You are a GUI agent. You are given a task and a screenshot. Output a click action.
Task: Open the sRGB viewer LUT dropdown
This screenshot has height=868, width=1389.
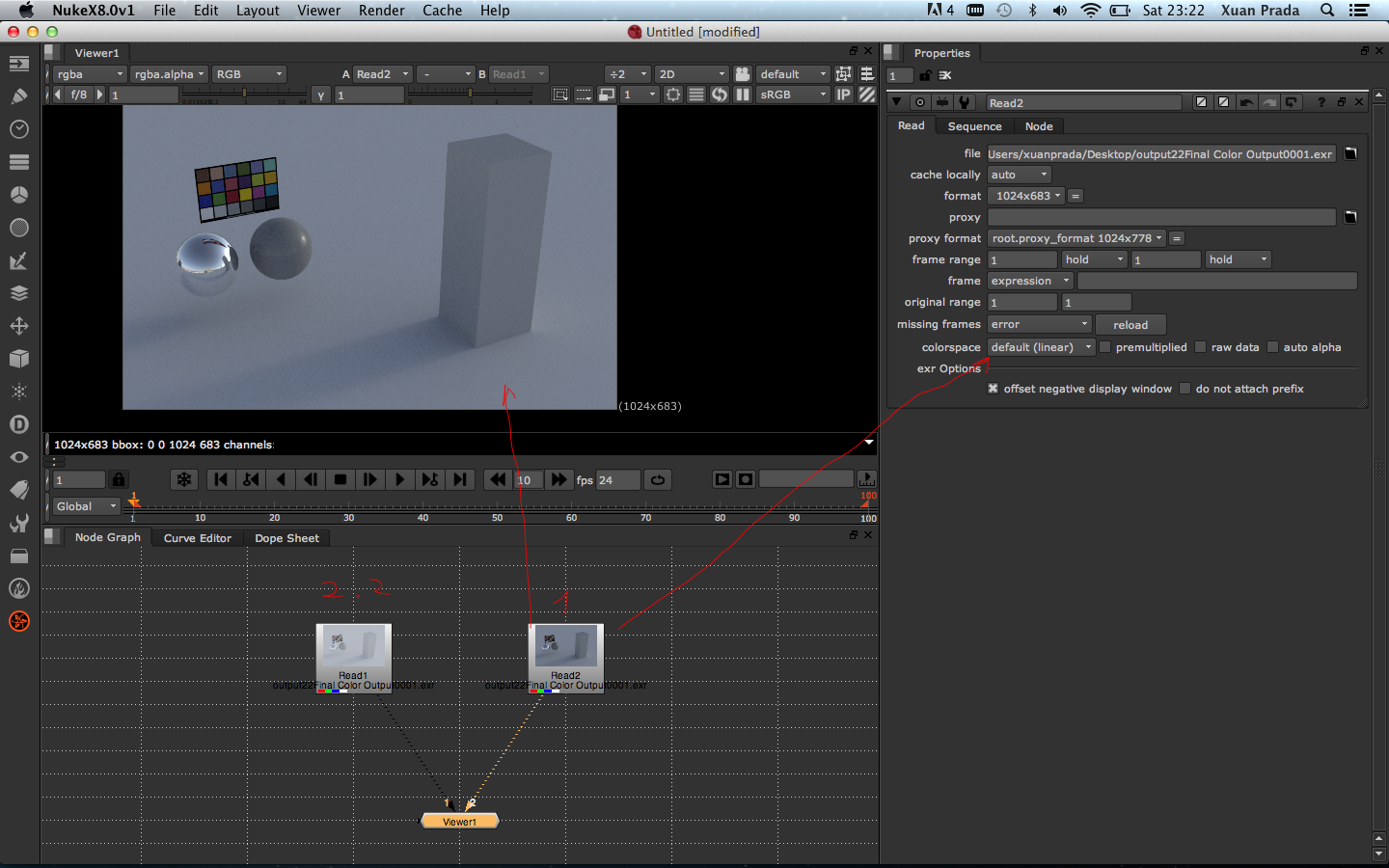point(793,95)
